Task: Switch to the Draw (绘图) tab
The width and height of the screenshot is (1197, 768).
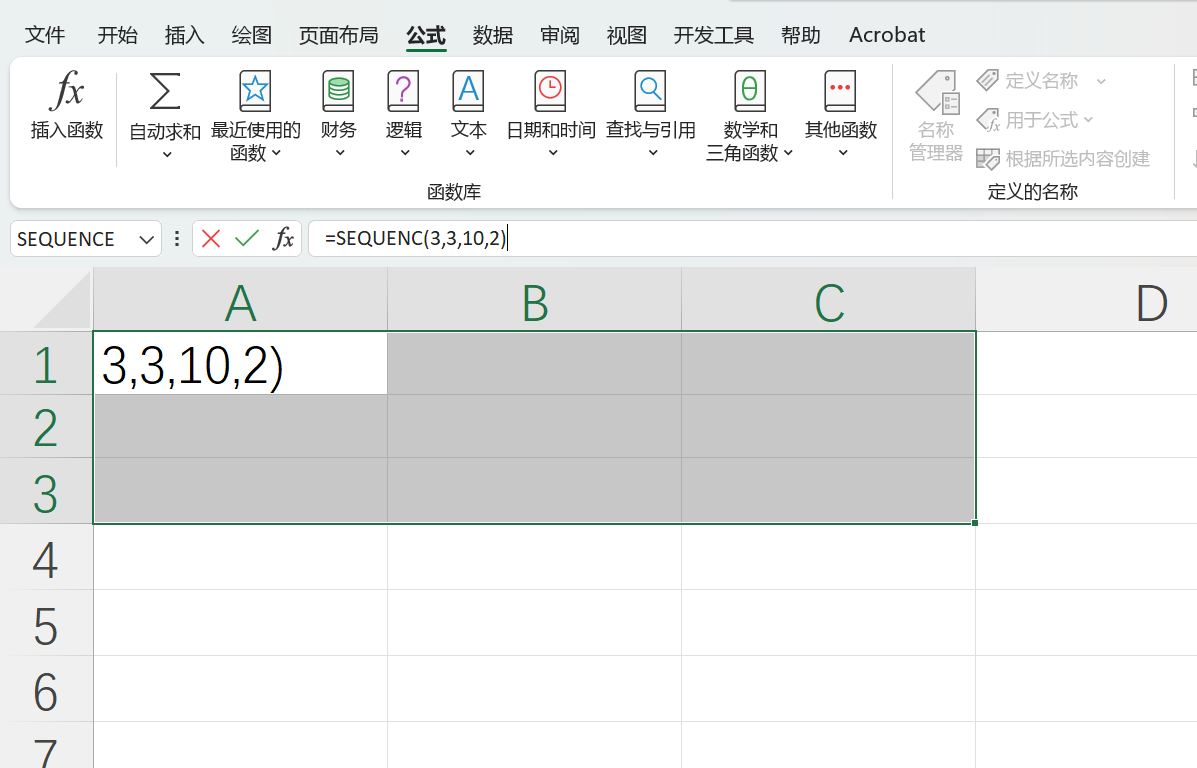Action: pos(252,35)
